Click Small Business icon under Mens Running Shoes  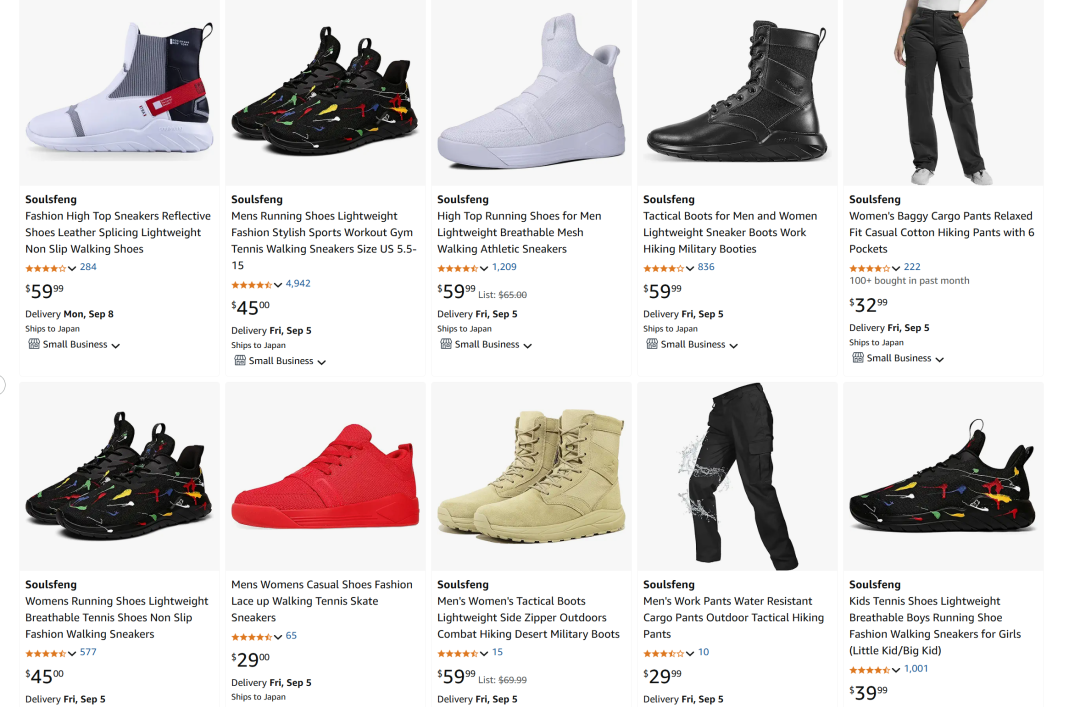[240, 361]
